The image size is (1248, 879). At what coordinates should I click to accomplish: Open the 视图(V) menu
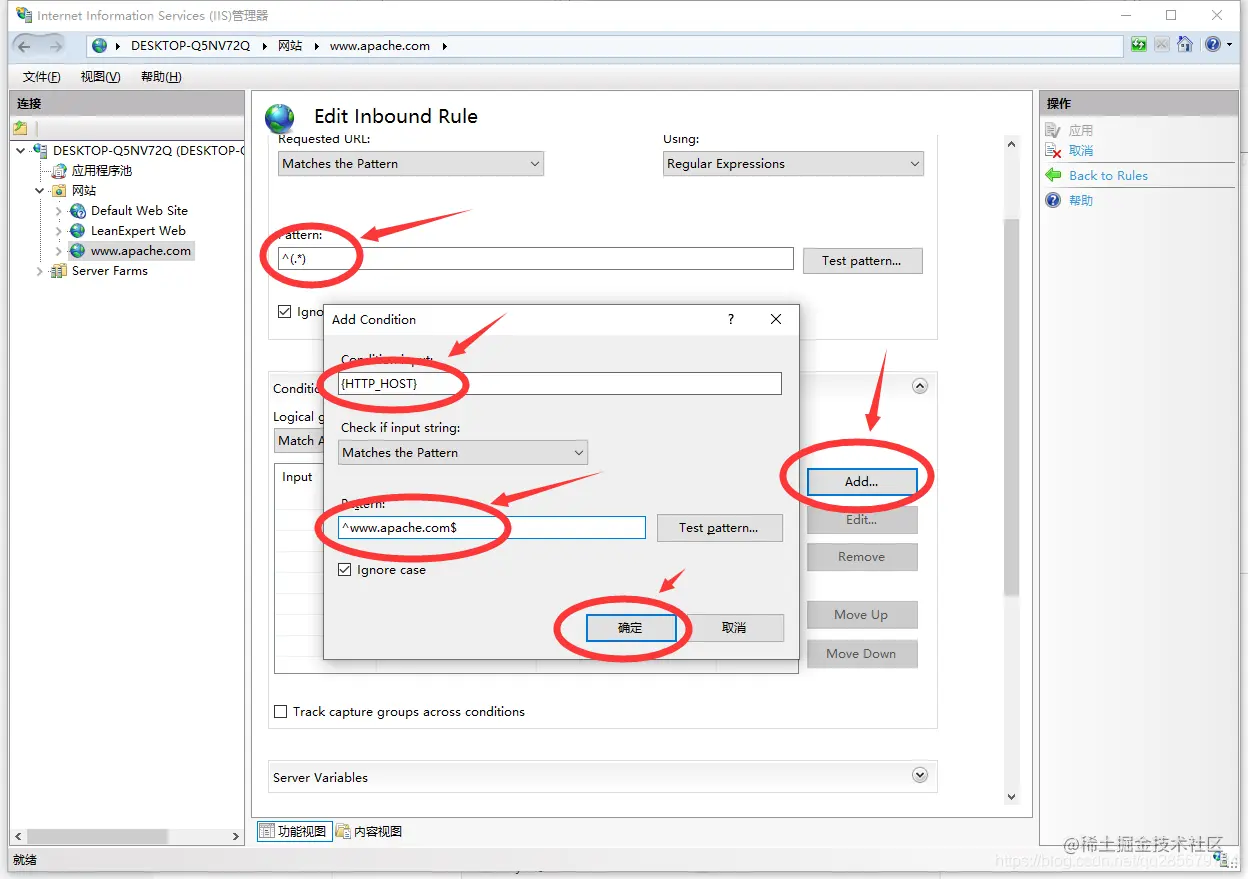[x=100, y=77]
